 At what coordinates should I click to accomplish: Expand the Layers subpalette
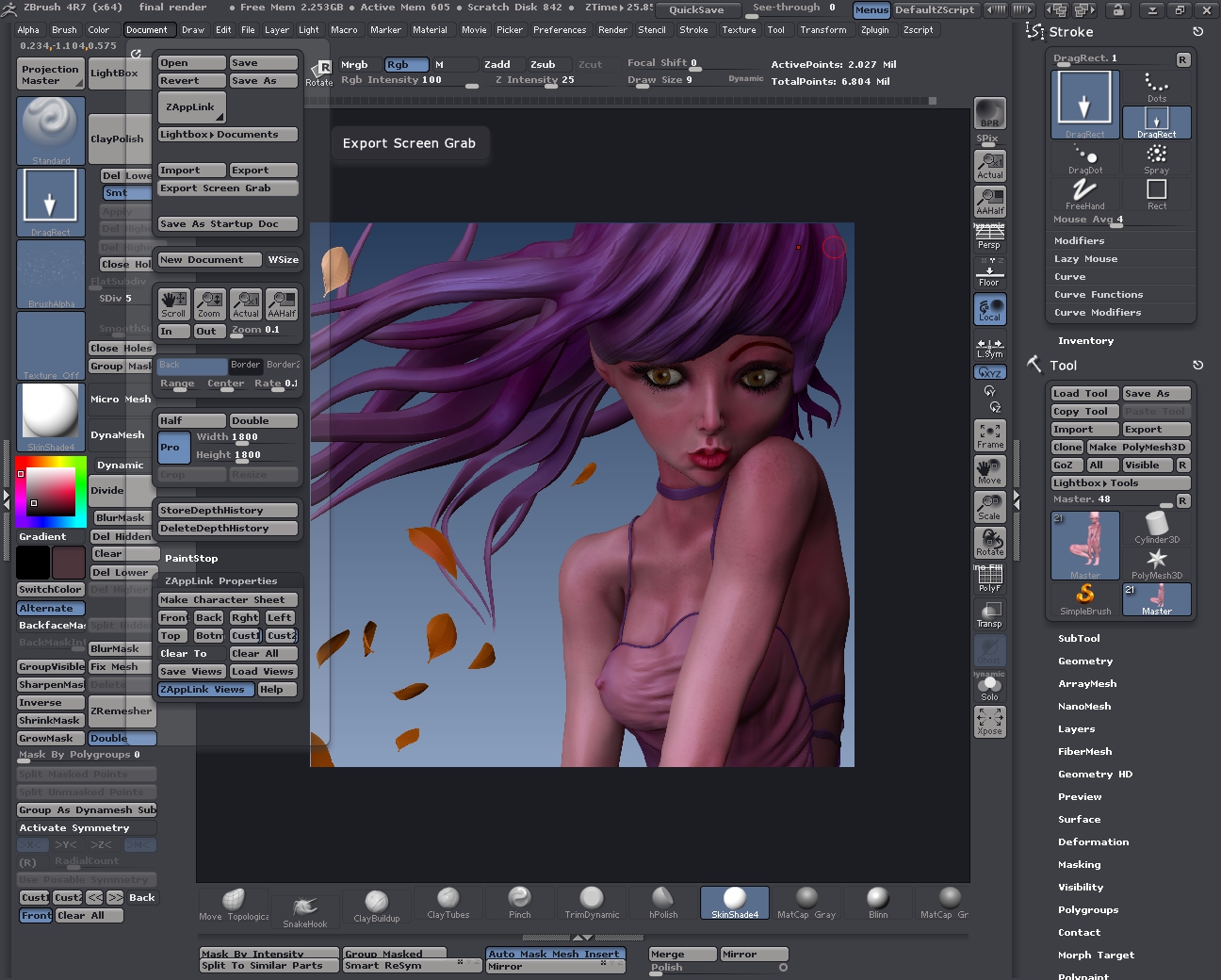point(1076,729)
